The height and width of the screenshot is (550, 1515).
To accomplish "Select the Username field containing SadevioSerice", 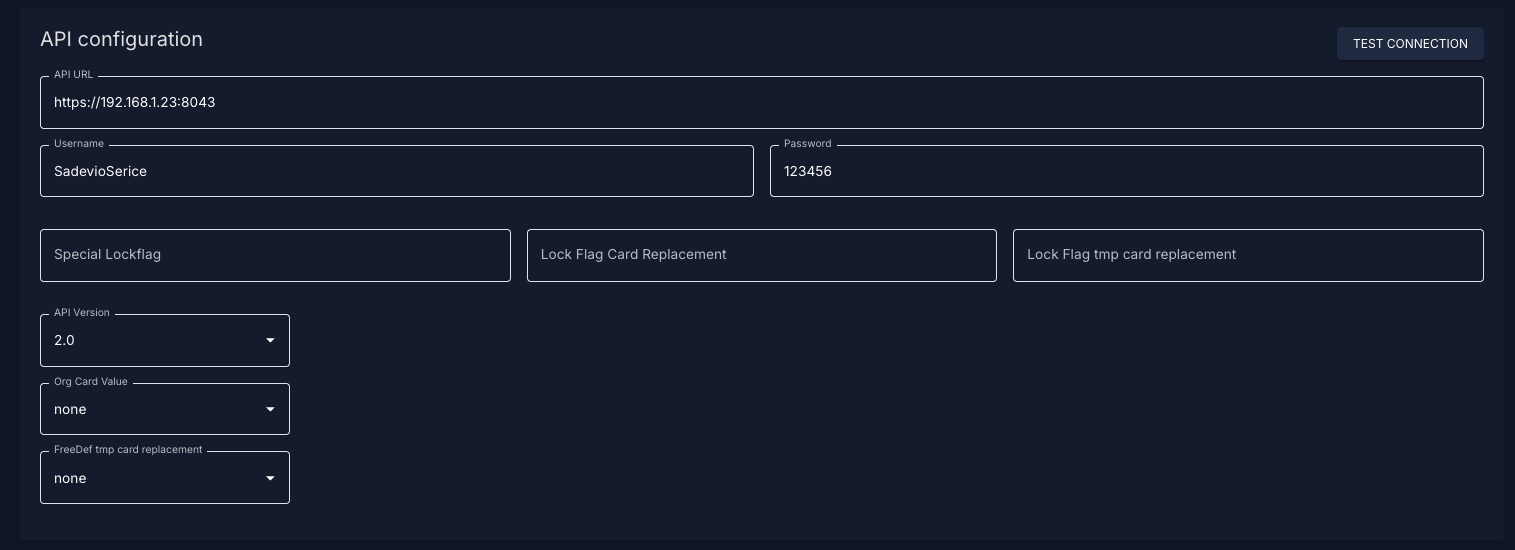I will point(397,171).
